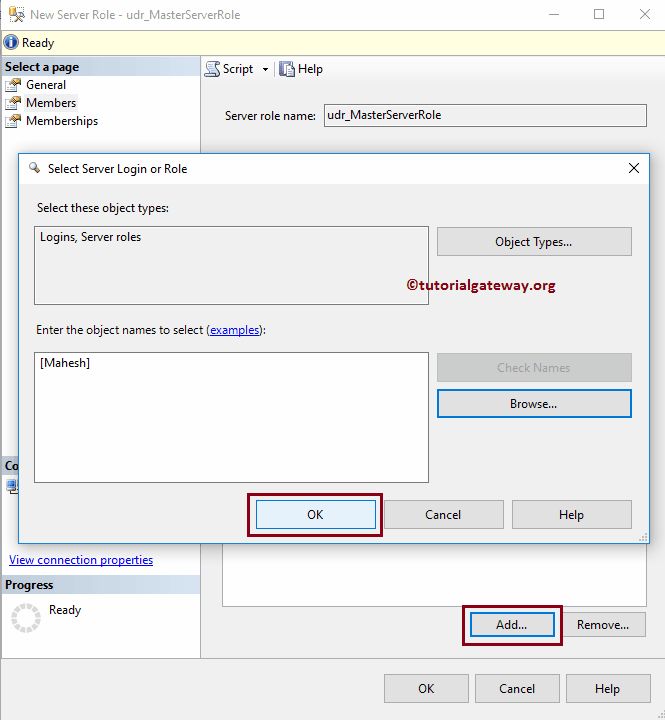
Task: Click the General page icon
Action: (13, 85)
